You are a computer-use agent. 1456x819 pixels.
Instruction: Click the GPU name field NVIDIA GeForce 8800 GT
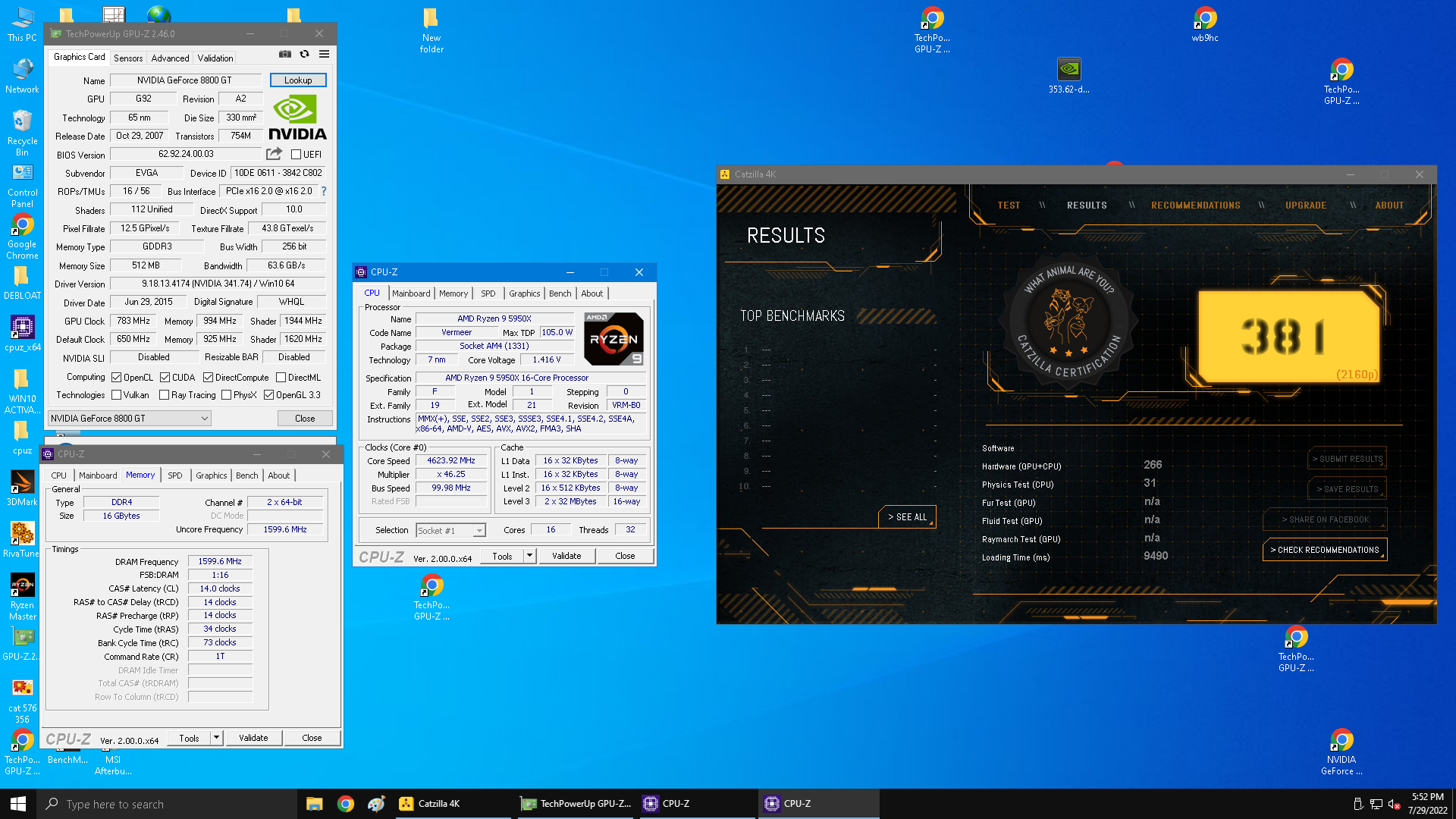[x=185, y=80]
